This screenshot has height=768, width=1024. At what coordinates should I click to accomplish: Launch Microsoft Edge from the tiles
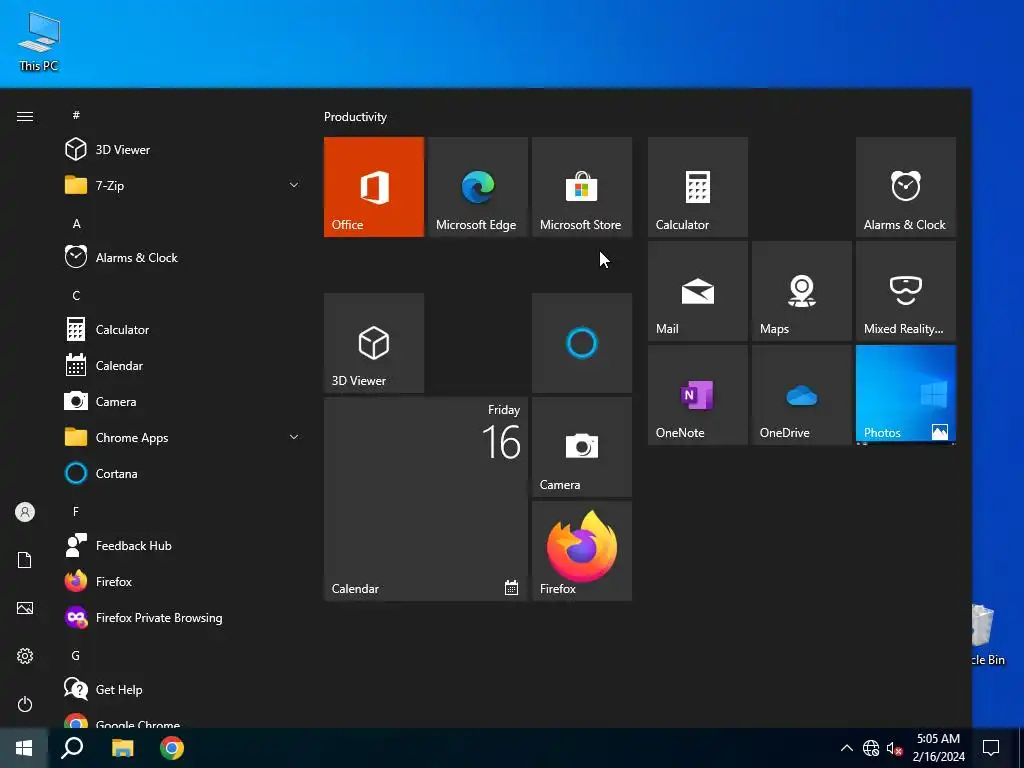pyautogui.click(x=477, y=187)
